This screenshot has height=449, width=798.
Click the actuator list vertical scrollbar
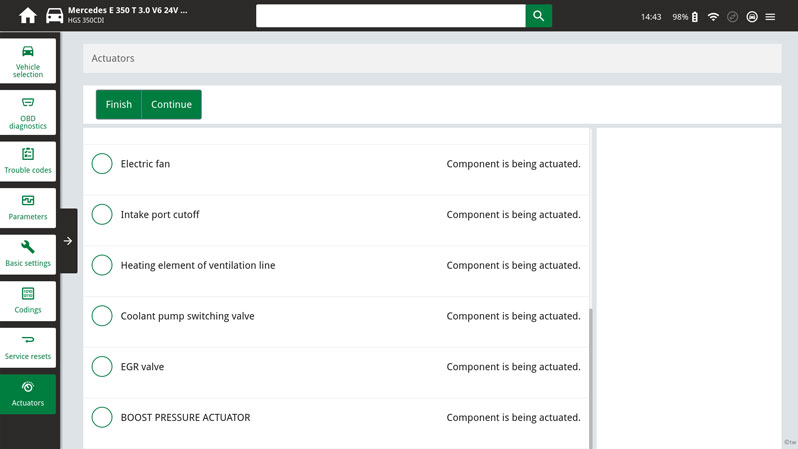coord(592,375)
